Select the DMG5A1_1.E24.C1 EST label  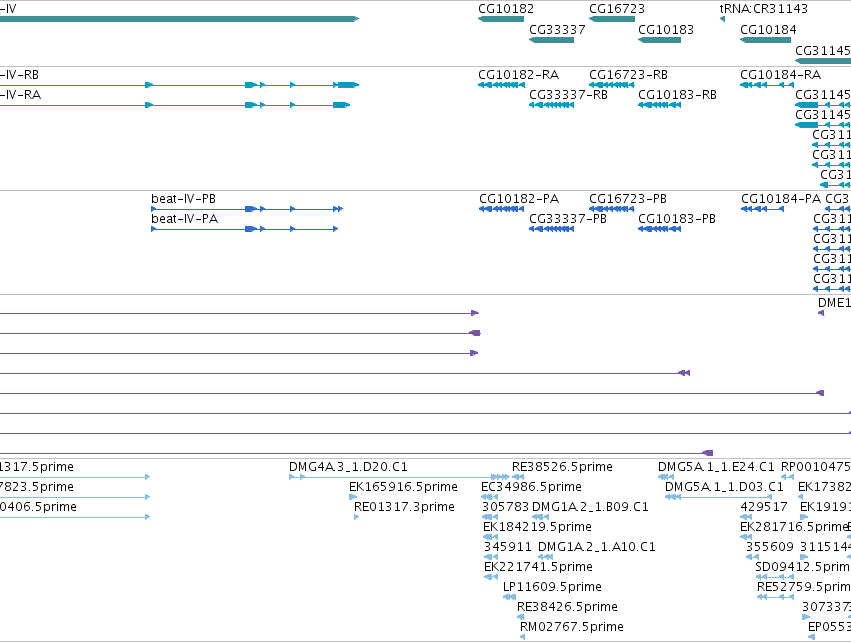pyautogui.click(x=716, y=467)
